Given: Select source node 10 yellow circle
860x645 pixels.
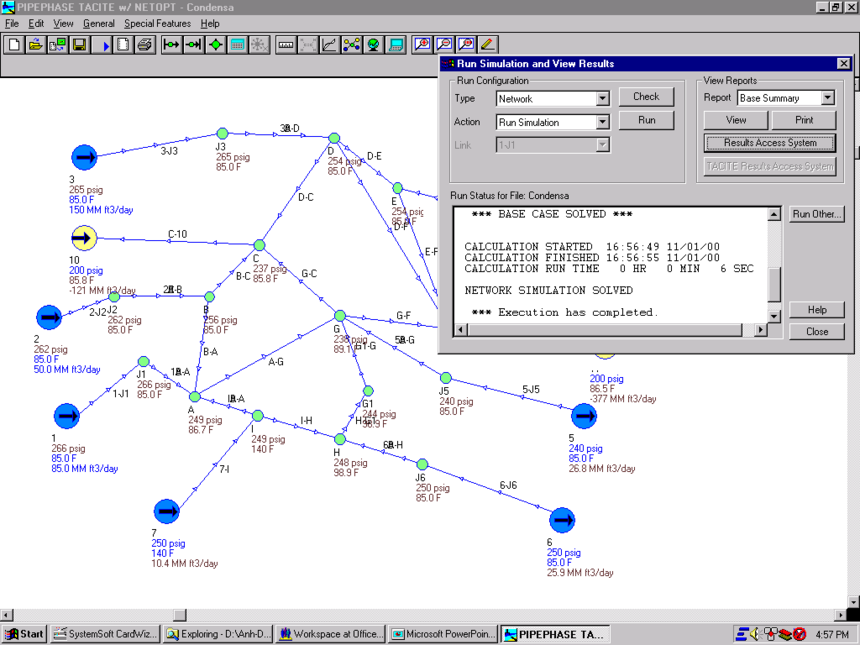Looking at the screenshot, I should [x=84, y=238].
